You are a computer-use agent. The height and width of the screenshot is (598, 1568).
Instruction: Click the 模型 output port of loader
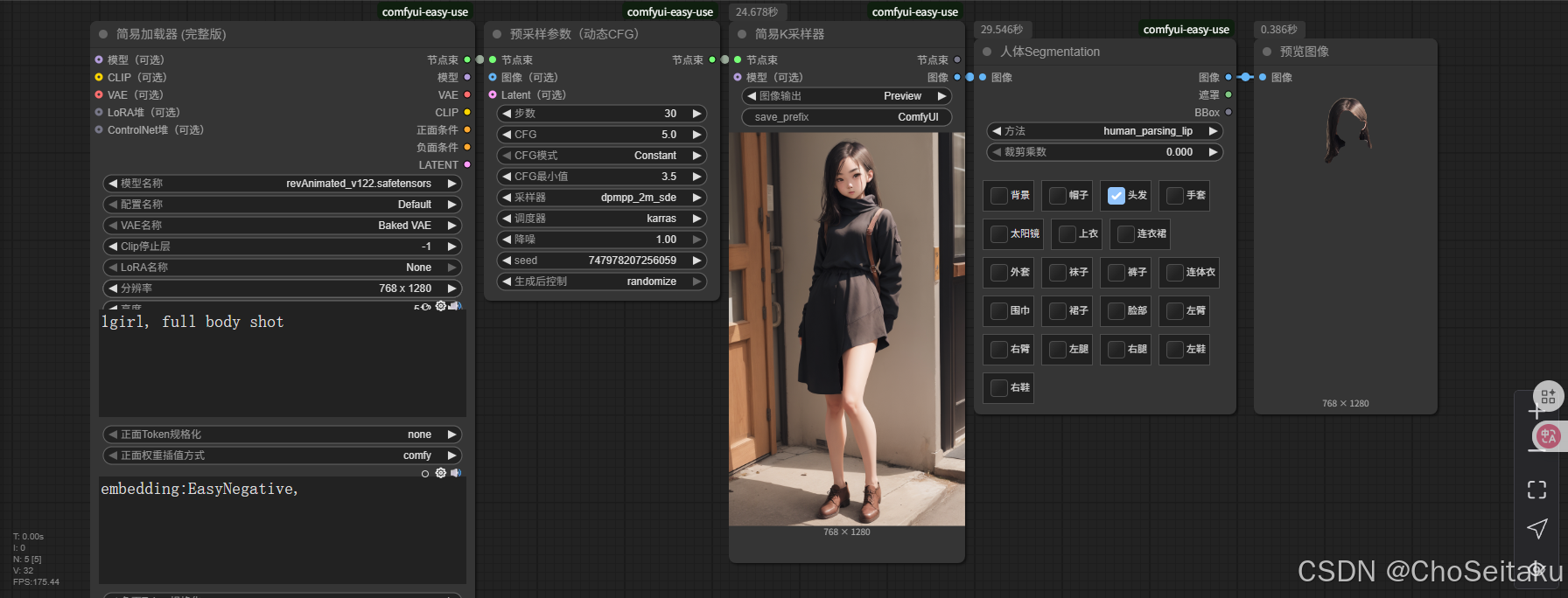click(467, 77)
